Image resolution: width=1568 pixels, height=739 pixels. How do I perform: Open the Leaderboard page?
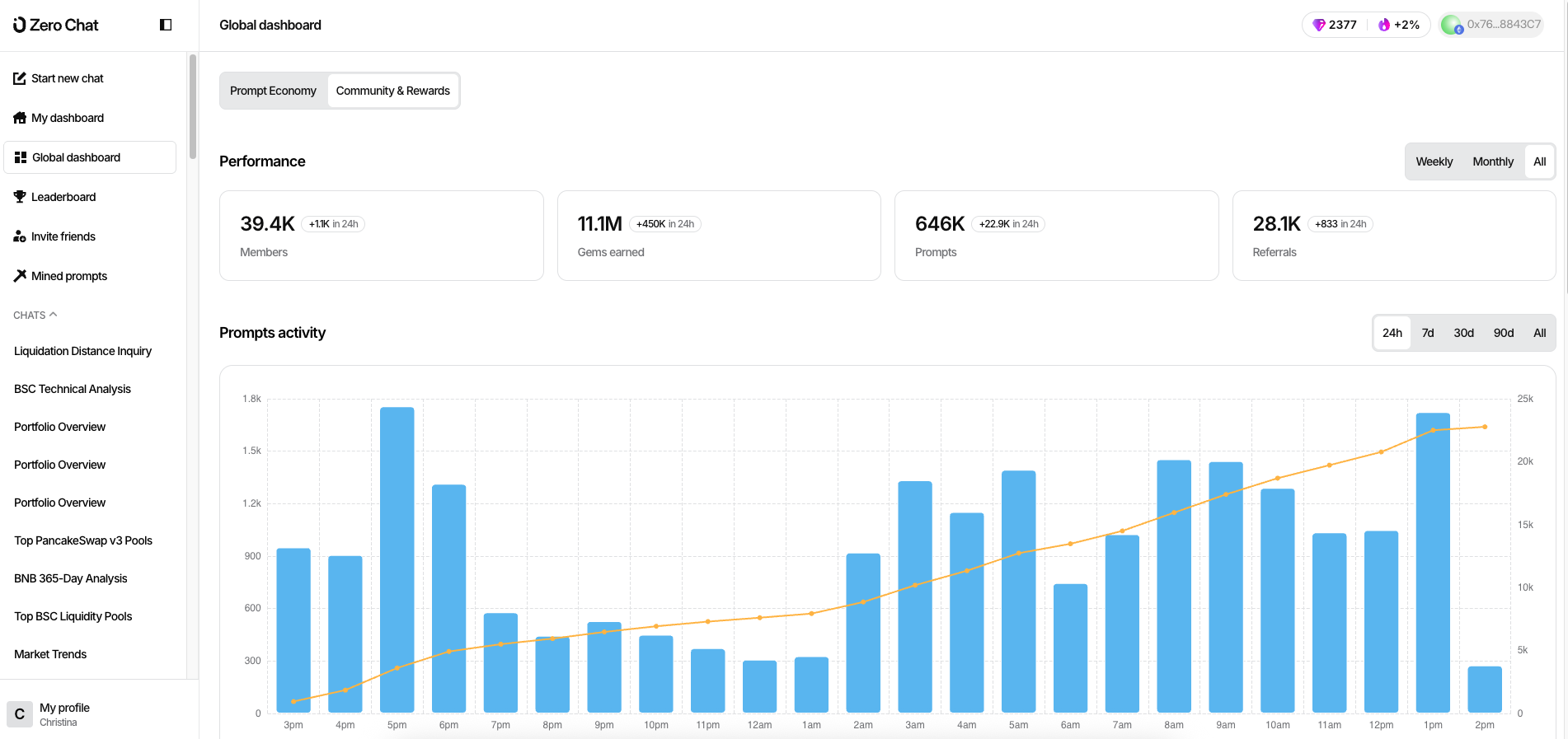click(x=90, y=197)
